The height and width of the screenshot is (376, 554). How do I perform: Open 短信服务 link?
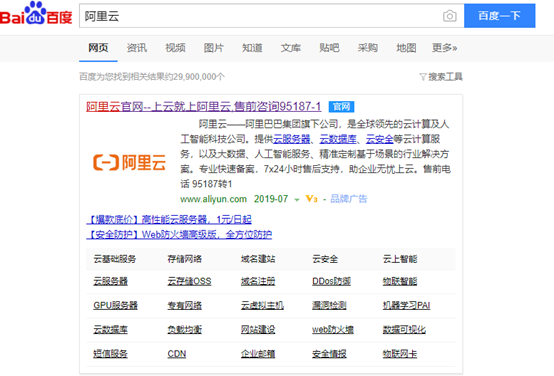(x=111, y=354)
